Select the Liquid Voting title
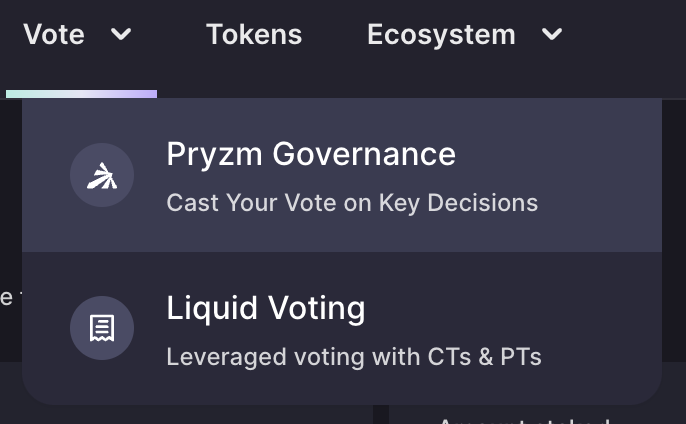 [266, 308]
